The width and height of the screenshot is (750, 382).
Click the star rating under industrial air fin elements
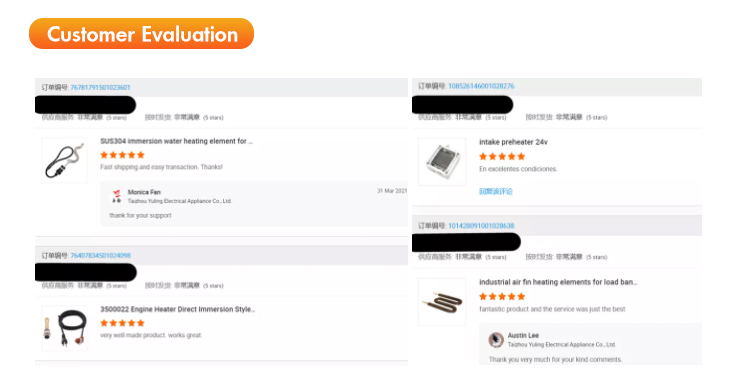point(502,296)
